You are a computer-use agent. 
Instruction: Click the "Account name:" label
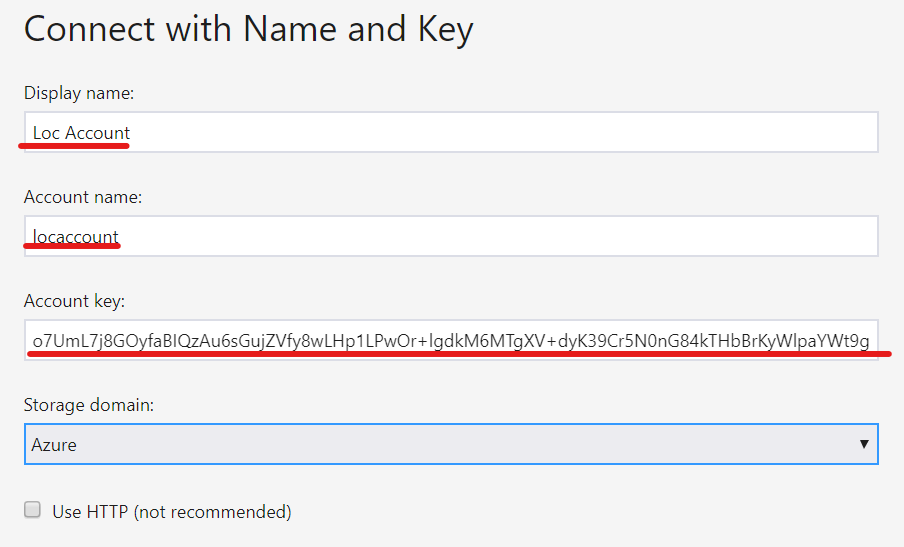click(83, 197)
